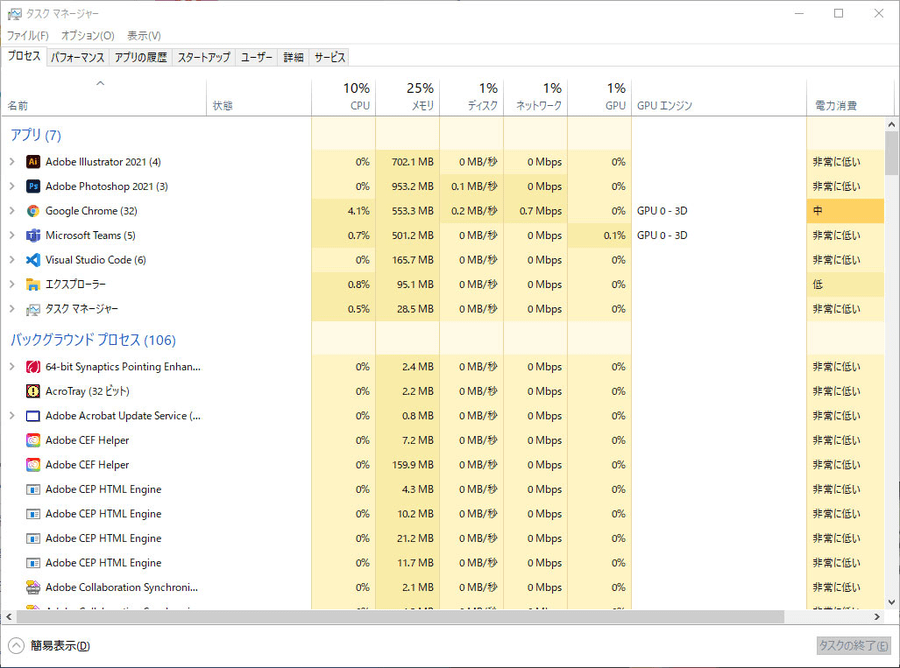Expand the Microsoft Teams process group

tap(12, 235)
